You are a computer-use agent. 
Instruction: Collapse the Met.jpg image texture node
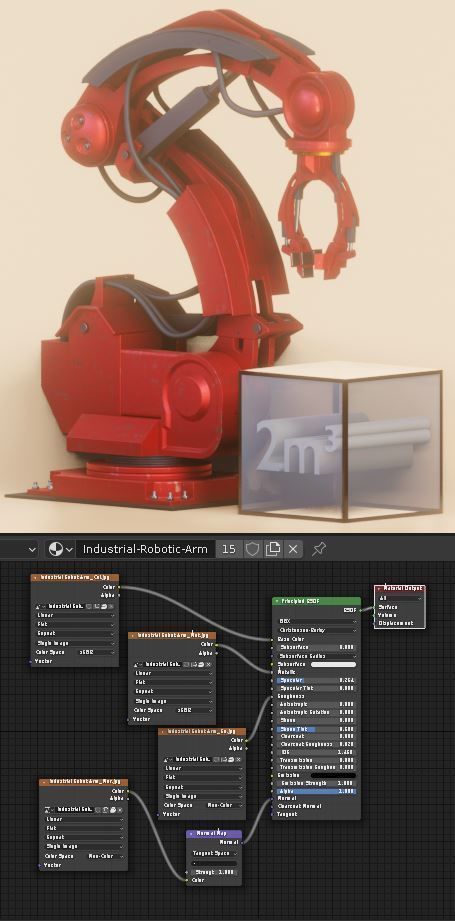(x=134, y=636)
